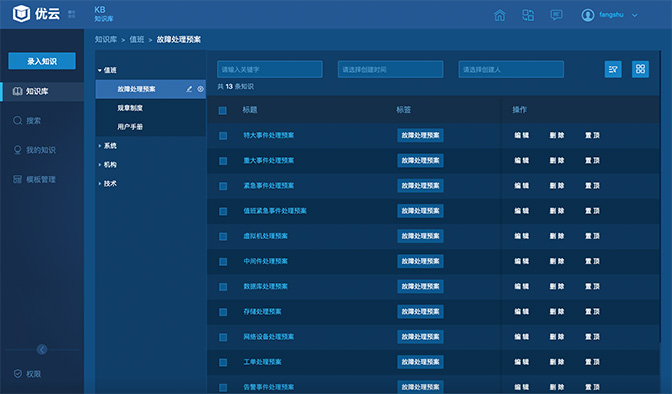
Task: Click 编辑 for 特大事件处理预案
Action: point(522,135)
